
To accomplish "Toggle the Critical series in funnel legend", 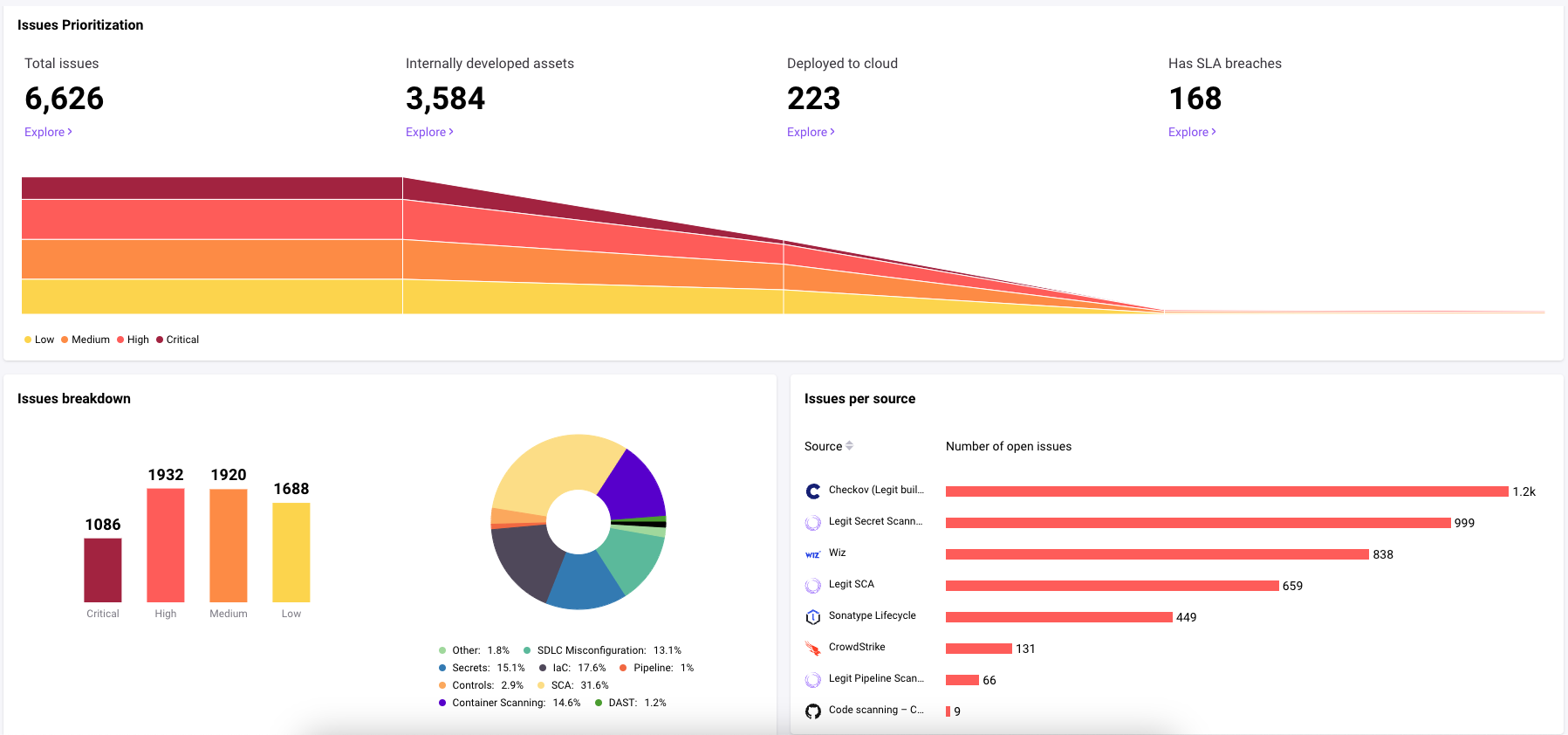I will tap(177, 340).
